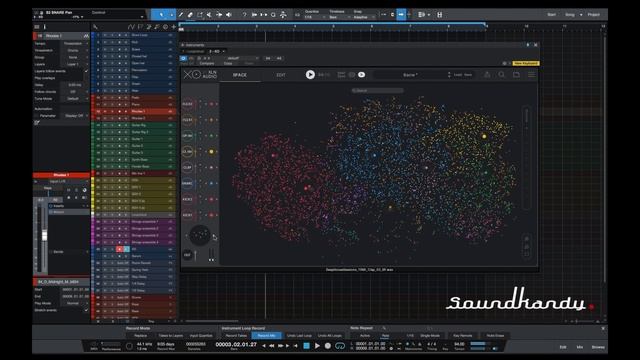The image size is (640, 360).
Task: Open the Edit view at bottom right
Action: [563, 347]
